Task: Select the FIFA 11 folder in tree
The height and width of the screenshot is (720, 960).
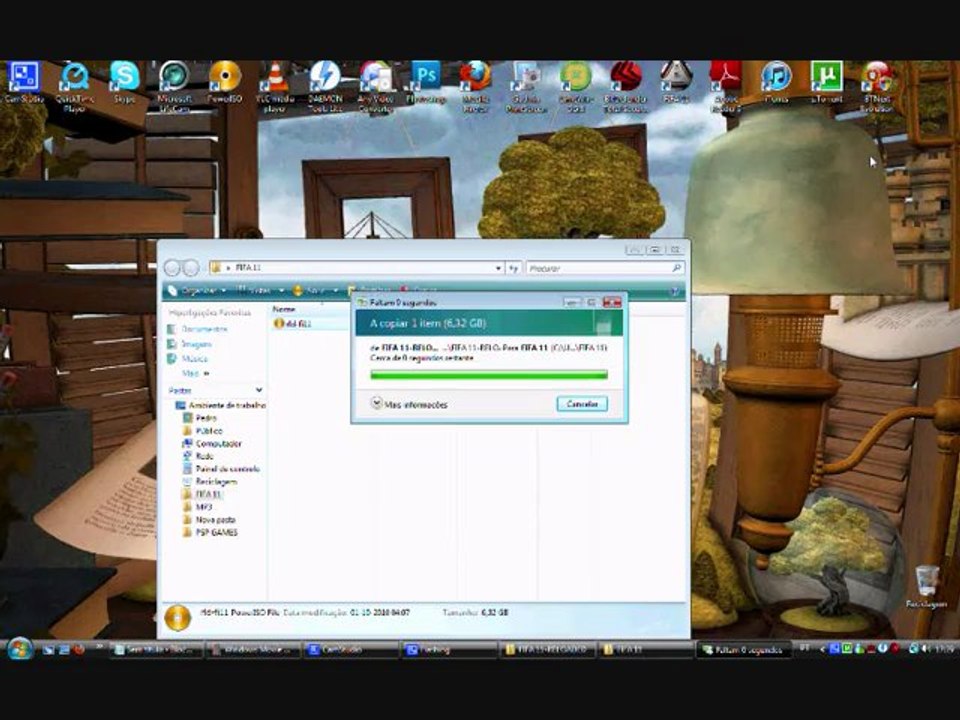Action: click(x=203, y=494)
